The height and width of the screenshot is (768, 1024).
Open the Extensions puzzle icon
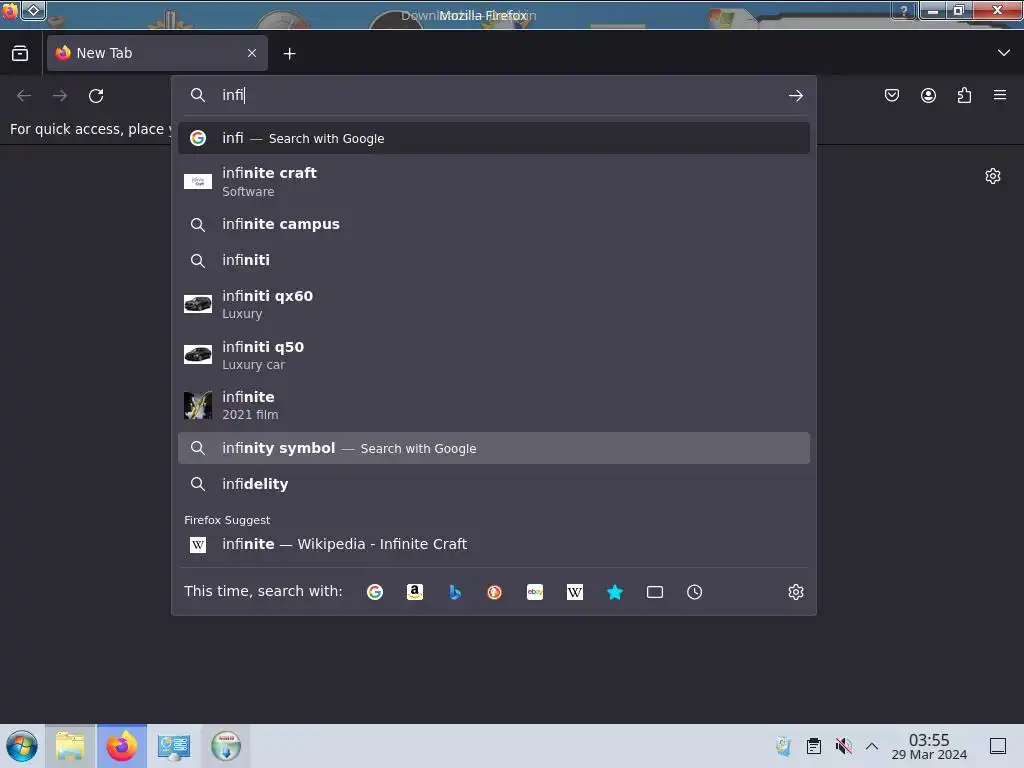pos(964,95)
